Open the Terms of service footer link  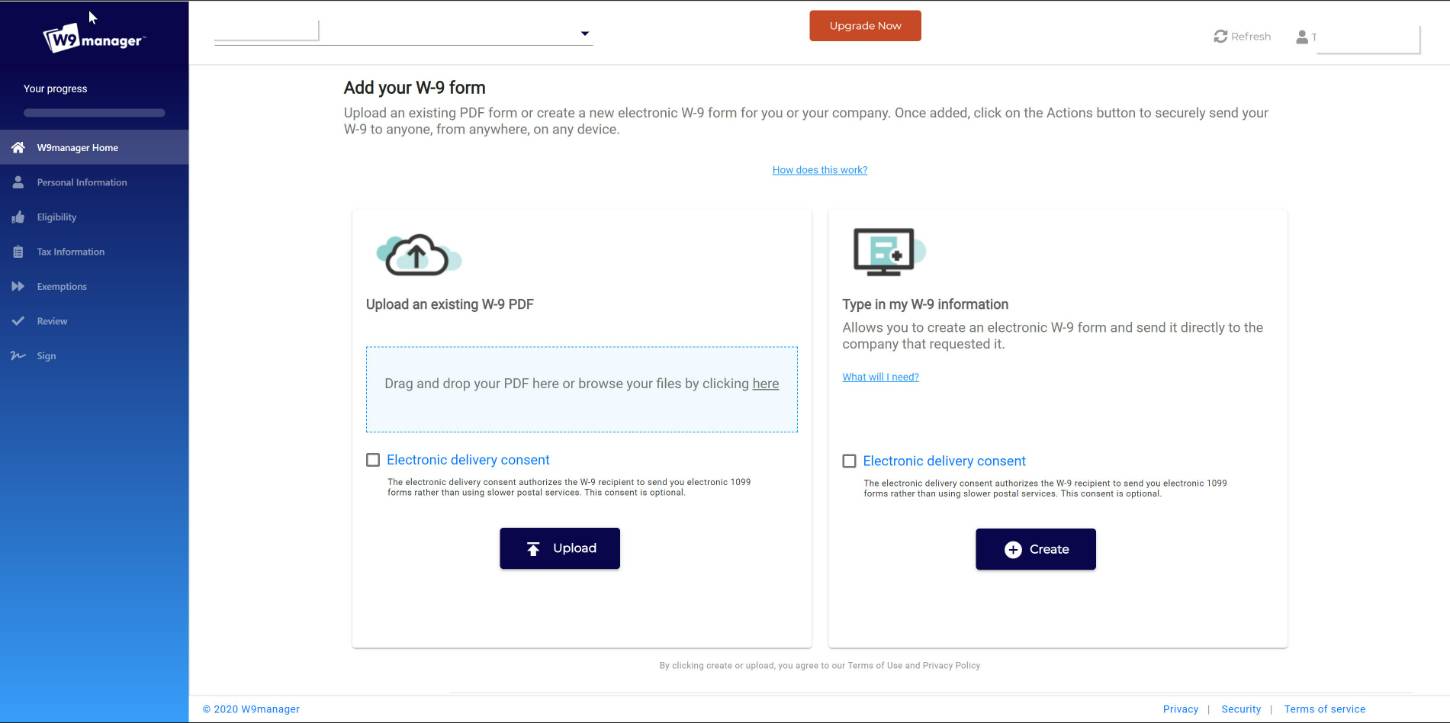click(x=1325, y=709)
